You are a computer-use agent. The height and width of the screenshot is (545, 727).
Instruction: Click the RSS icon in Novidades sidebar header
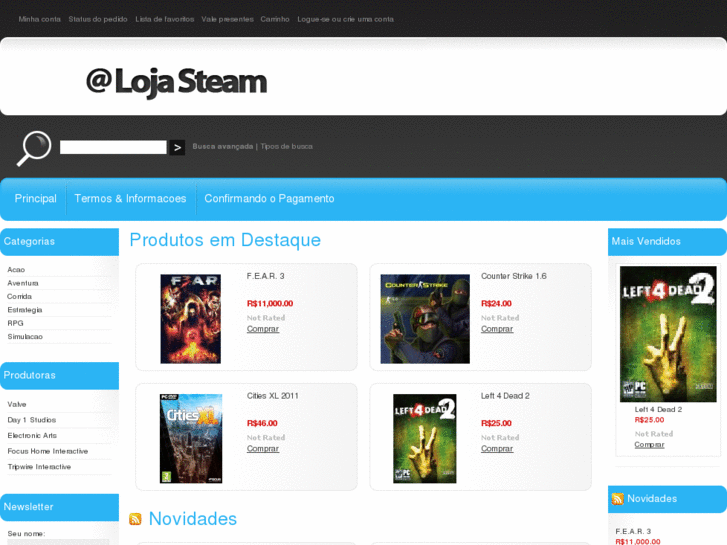pos(618,499)
